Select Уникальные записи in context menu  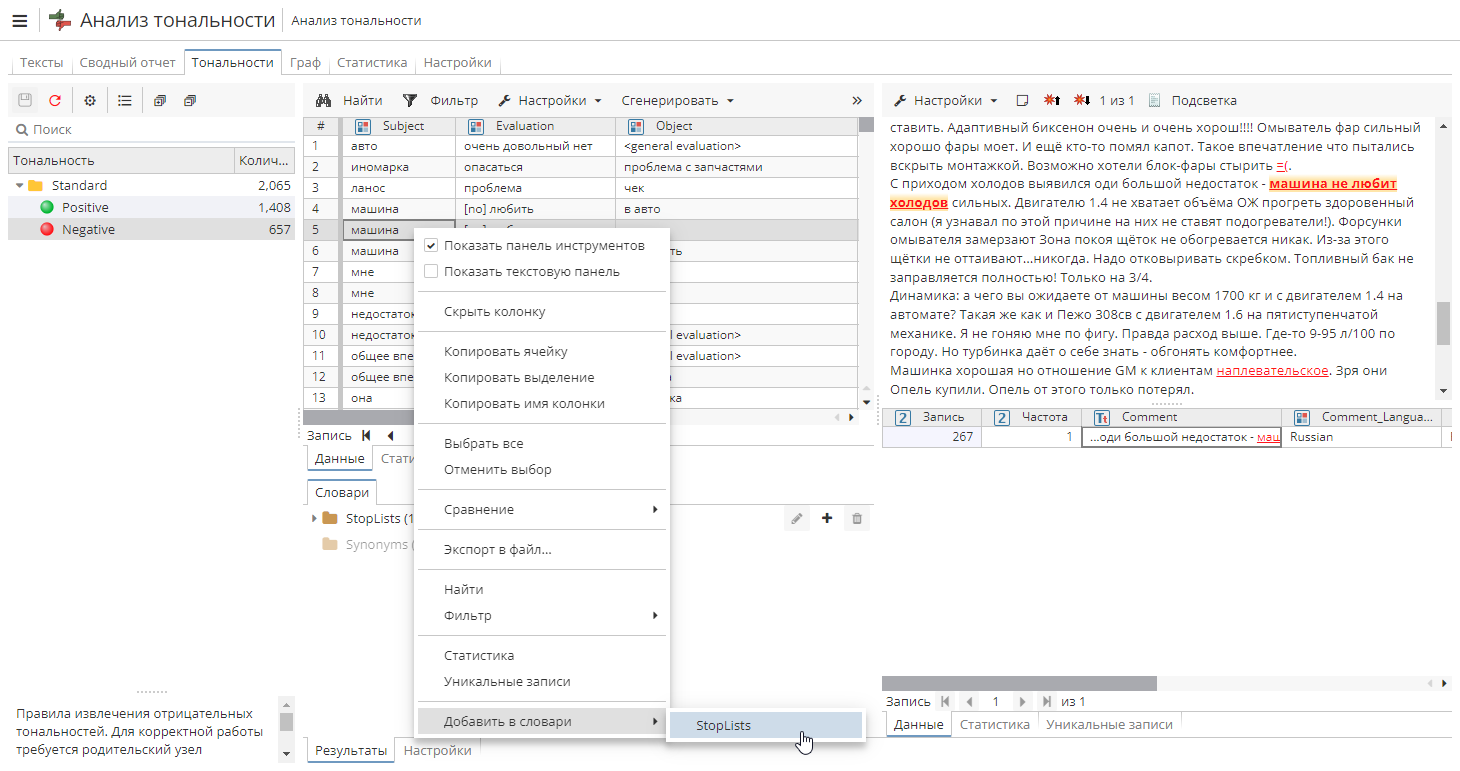(541, 681)
